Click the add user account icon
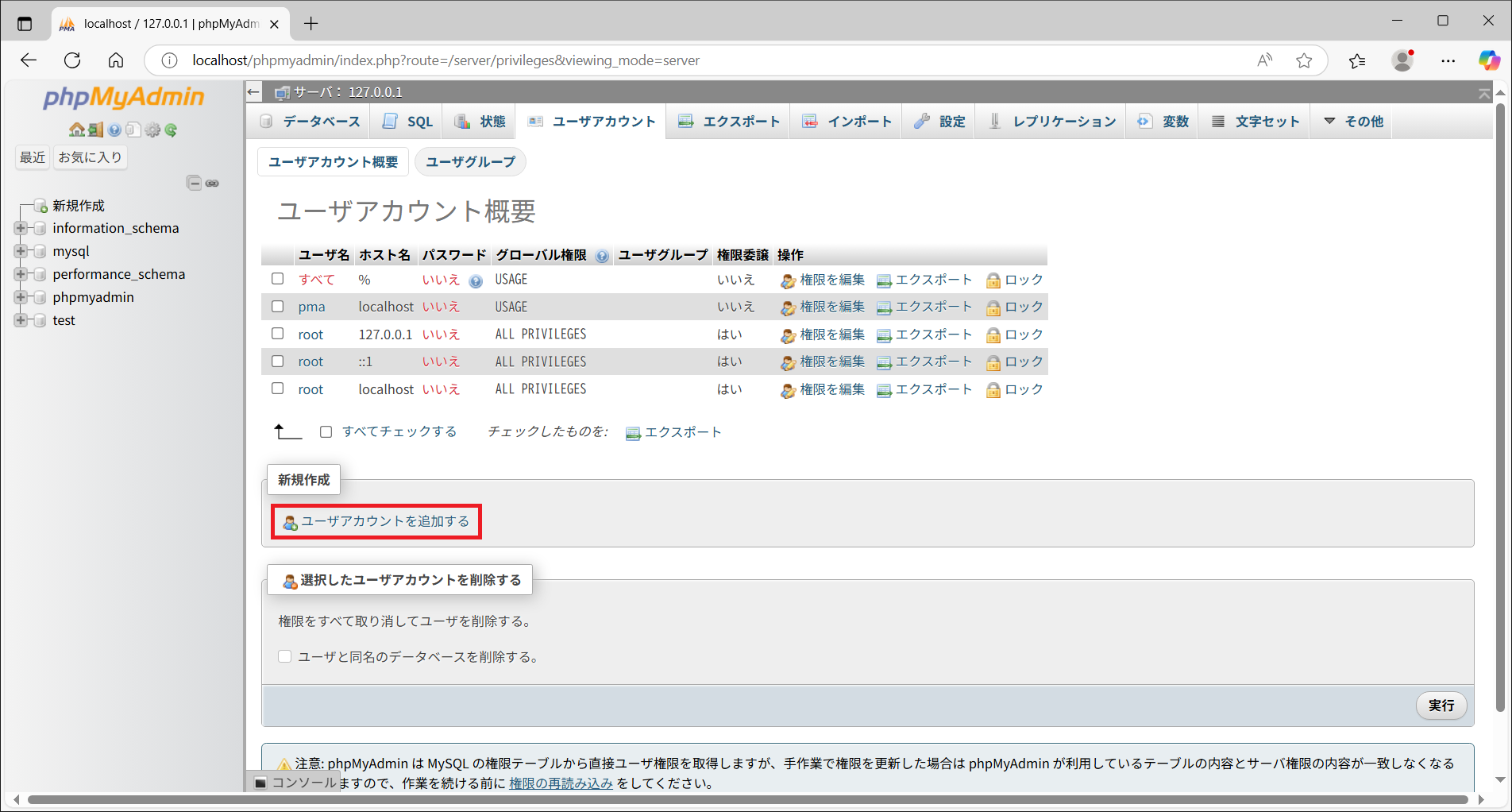The width and height of the screenshot is (1512, 812). point(290,523)
